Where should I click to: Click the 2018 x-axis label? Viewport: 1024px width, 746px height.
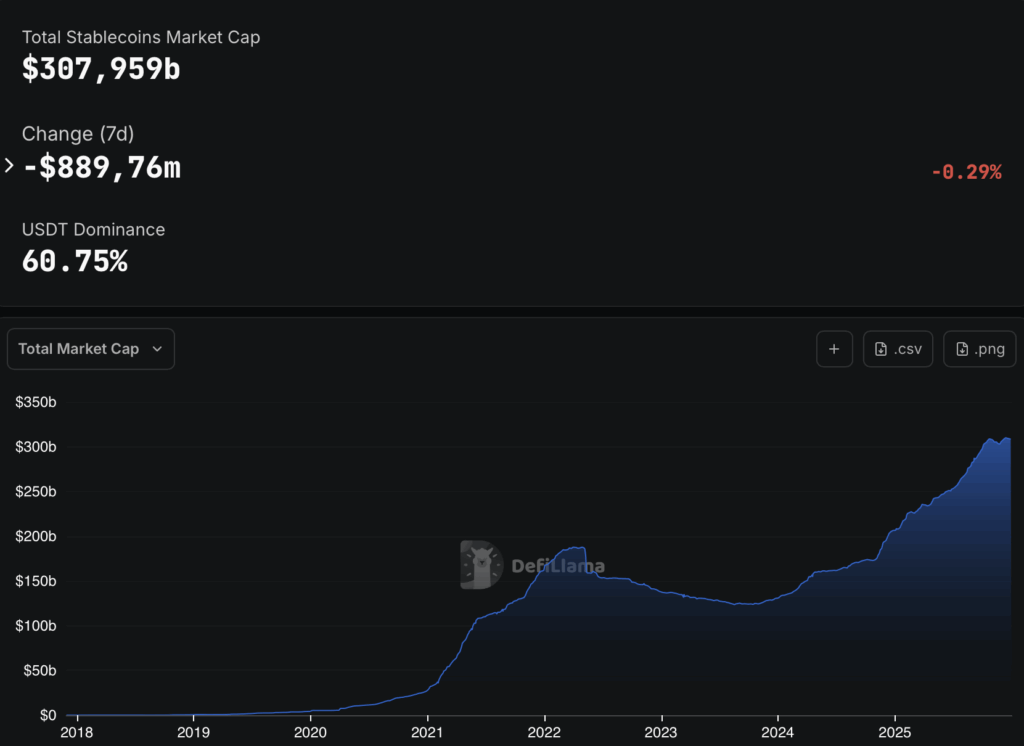pyautogui.click(x=76, y=733)
